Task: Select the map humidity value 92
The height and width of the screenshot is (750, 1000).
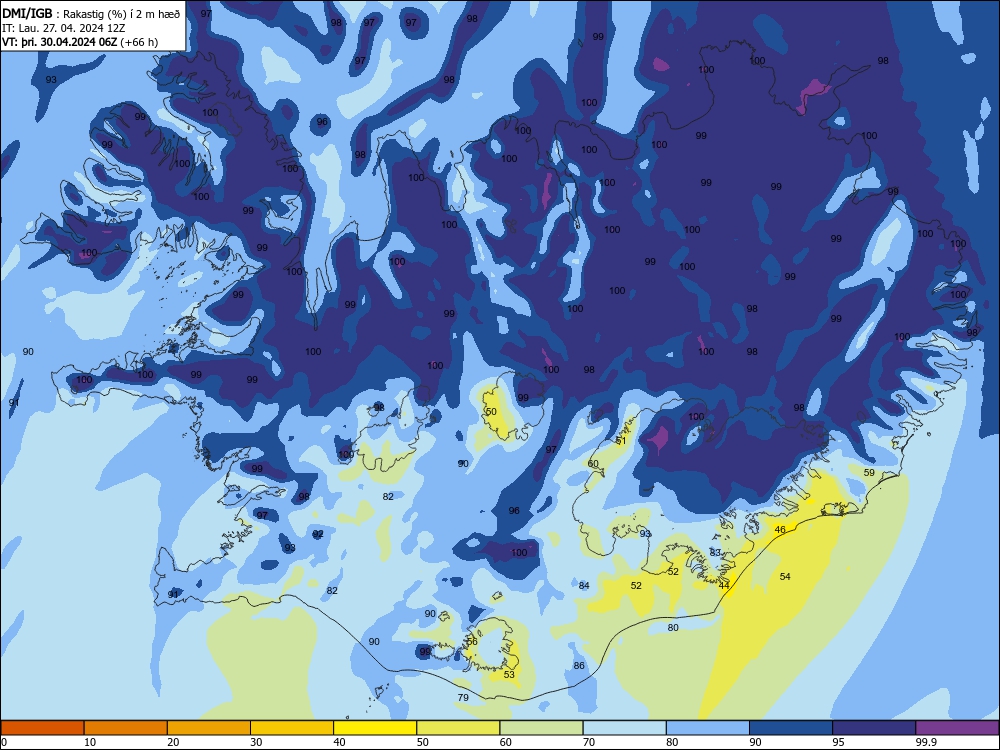Action: tap(318, 534)
